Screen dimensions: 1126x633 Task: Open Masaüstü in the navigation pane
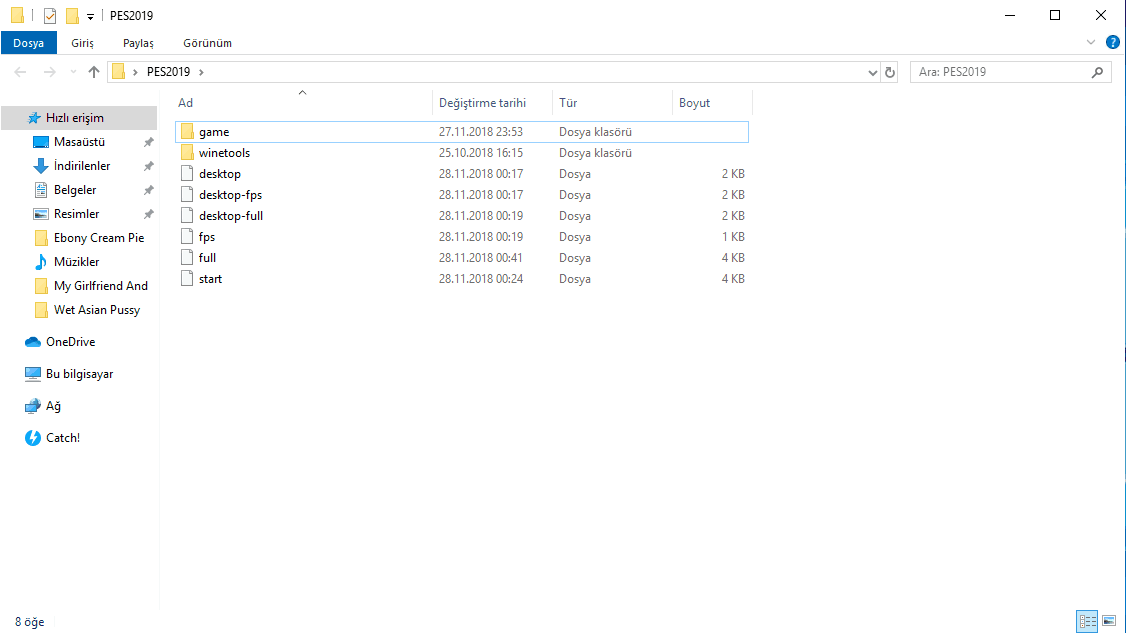pyautogui.click(x=79, y=142)
